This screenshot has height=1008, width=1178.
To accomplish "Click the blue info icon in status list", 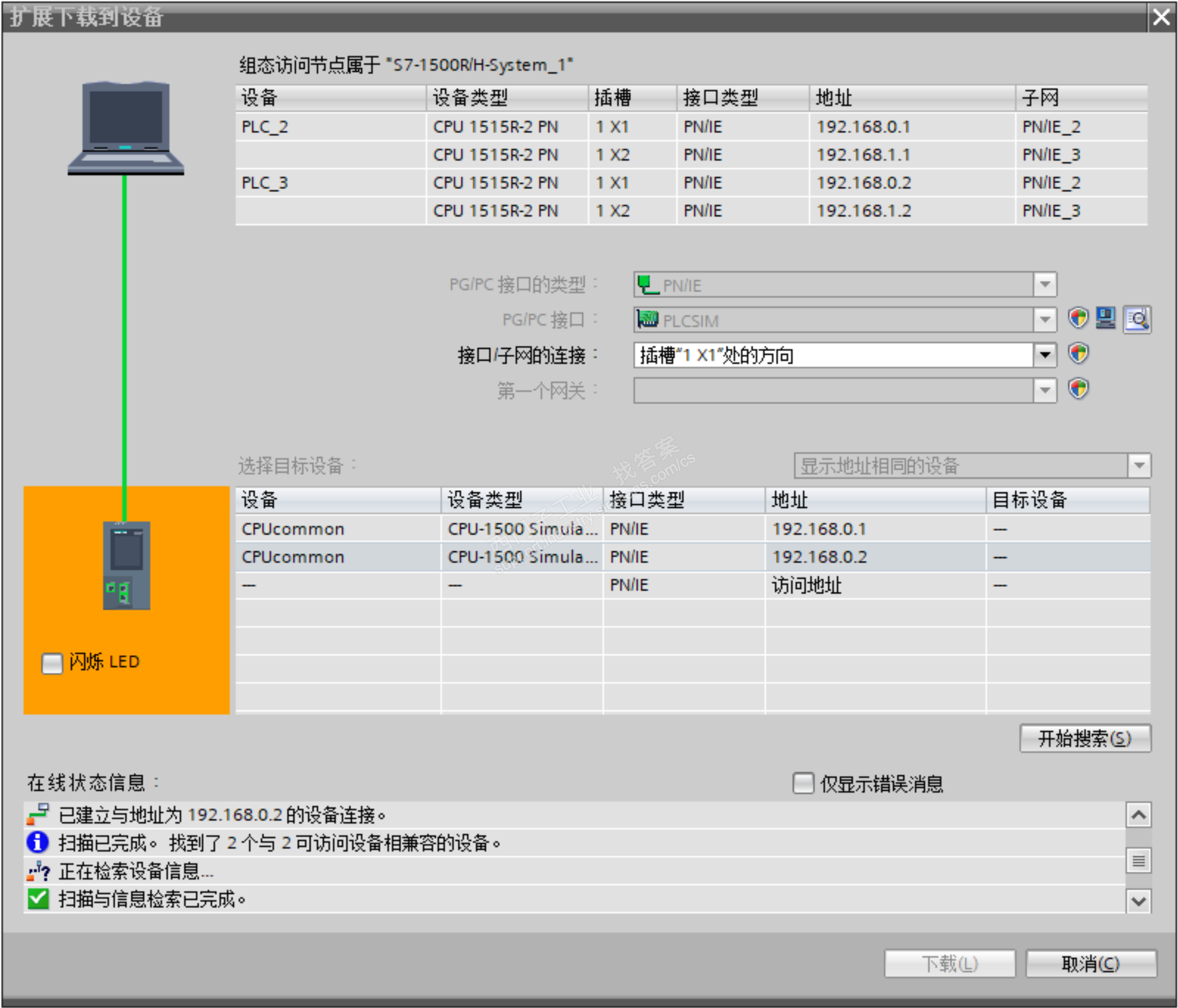I will click(x=38, y=842).
